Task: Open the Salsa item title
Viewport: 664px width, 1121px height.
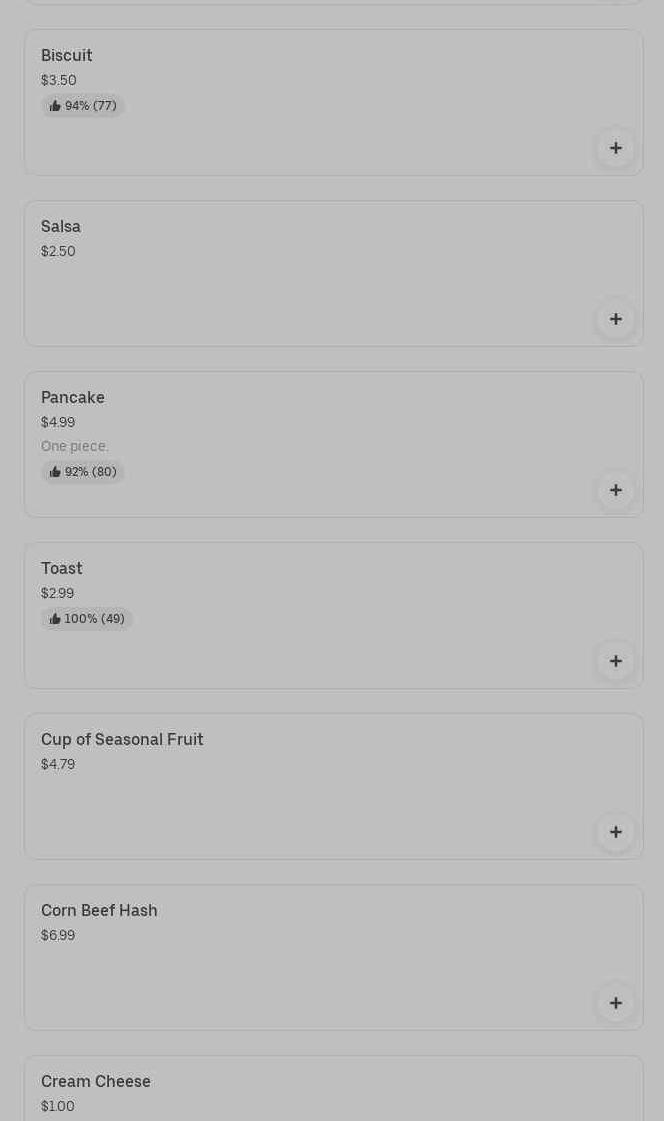Action: (x=61, y=227)
